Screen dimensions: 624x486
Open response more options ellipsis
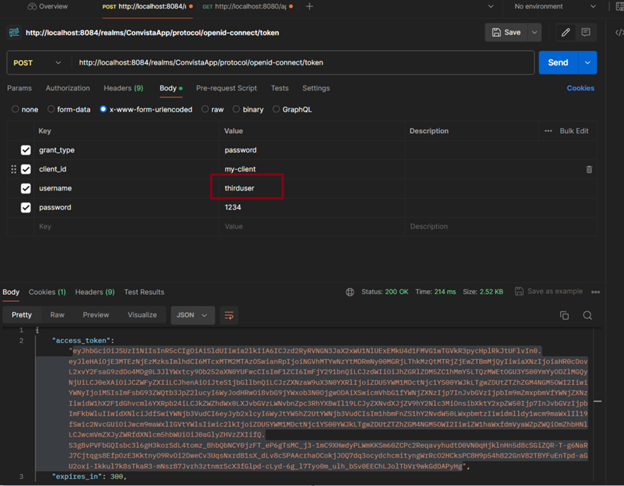coord(595,292)
